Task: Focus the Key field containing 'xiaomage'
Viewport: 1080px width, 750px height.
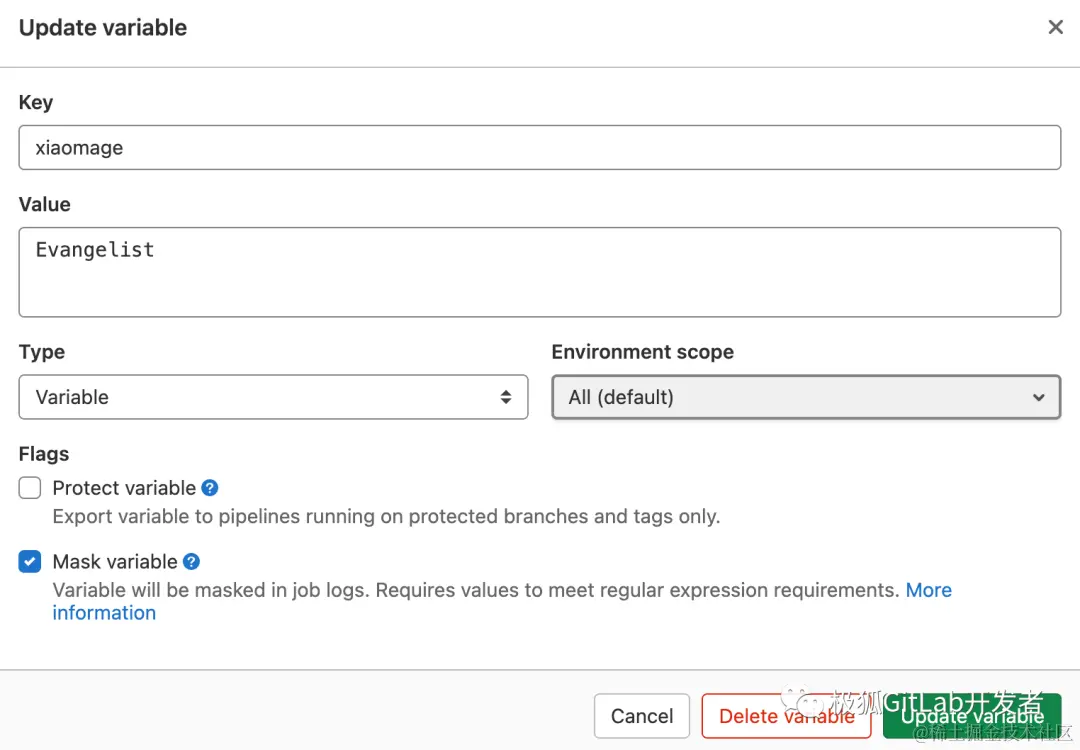Action: click(540, 148)
